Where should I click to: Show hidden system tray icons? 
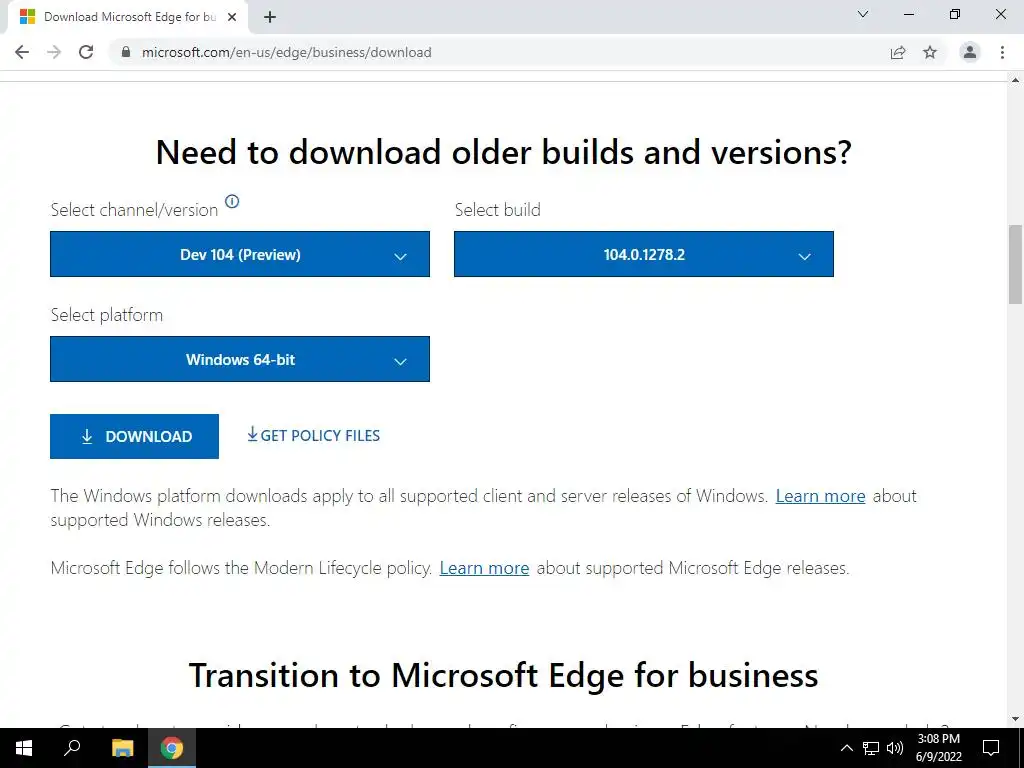846,748
